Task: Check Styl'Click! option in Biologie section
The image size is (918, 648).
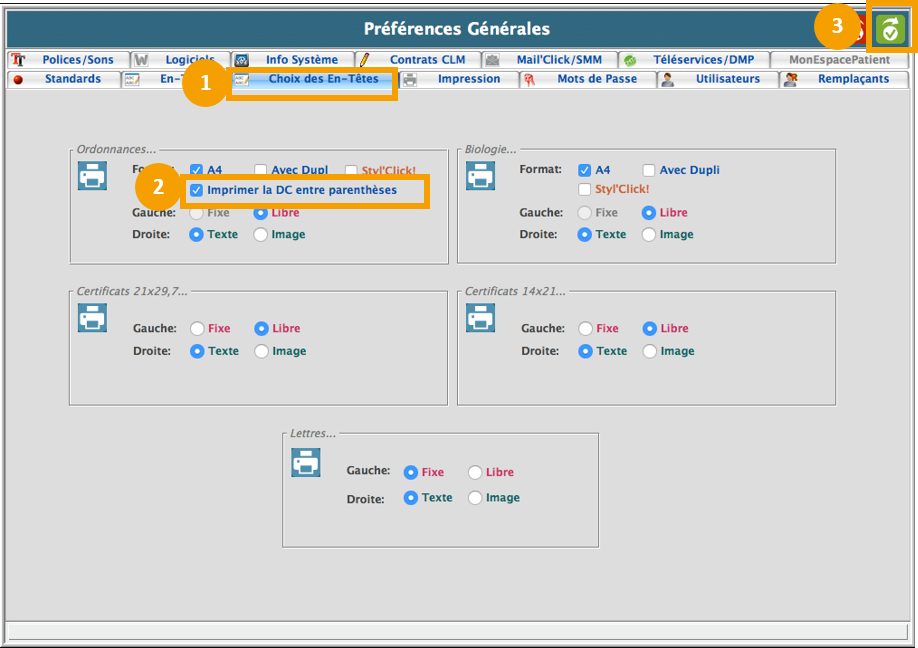Action: coord(585,189)
